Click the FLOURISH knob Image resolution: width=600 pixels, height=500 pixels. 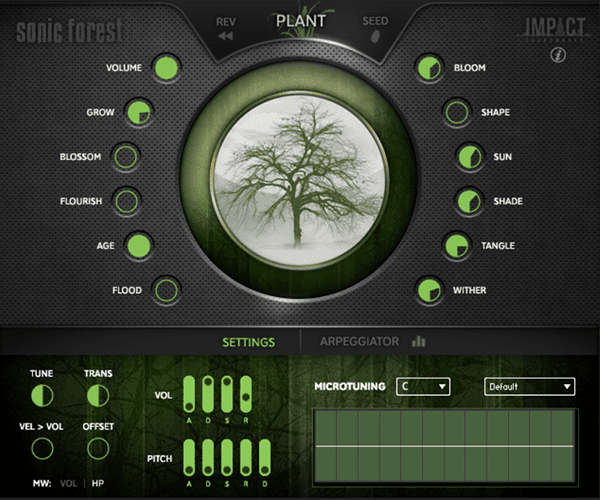point(126,201)
